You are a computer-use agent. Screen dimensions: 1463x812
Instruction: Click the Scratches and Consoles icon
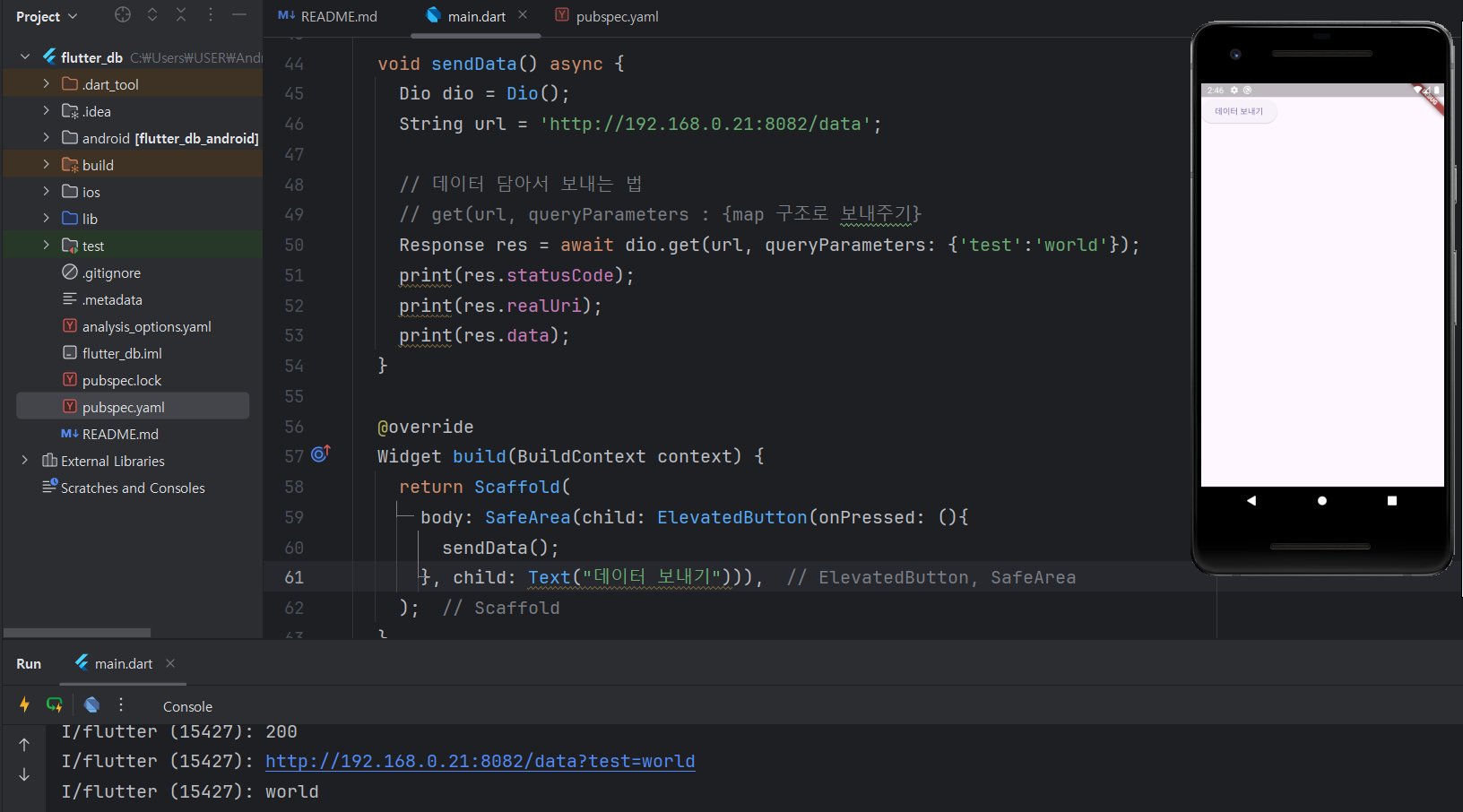(50, 487)
